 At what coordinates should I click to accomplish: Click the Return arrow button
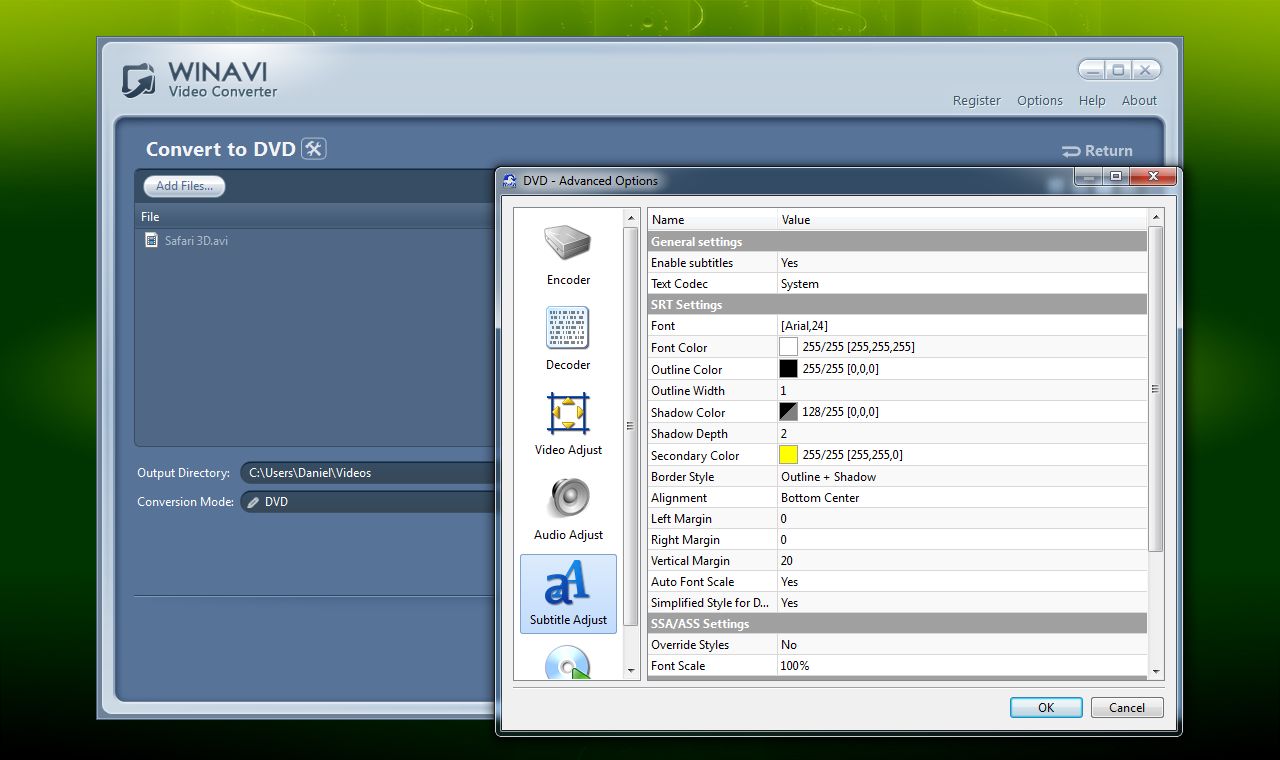[1097, 151]
